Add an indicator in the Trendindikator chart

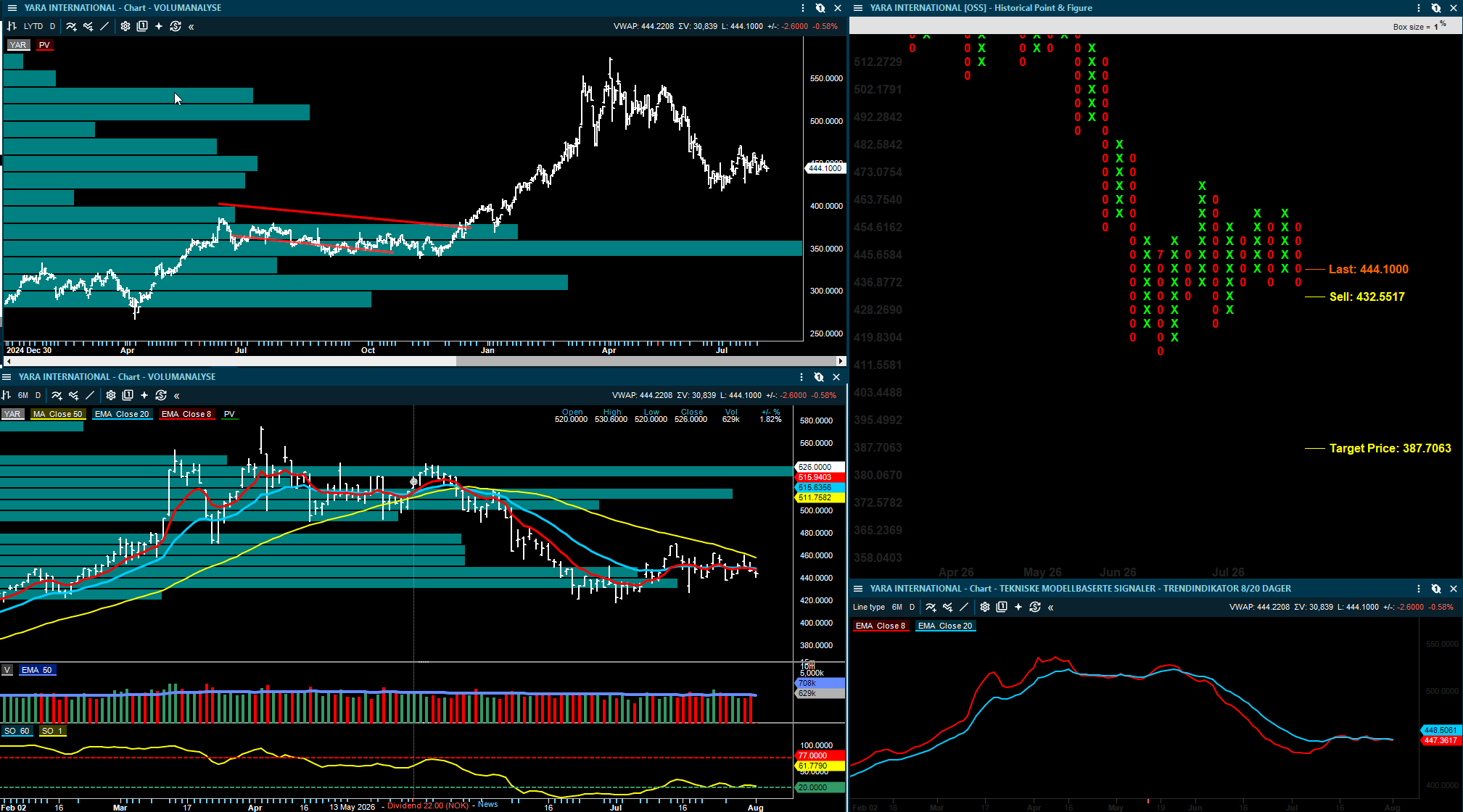[x=931, y=607]
